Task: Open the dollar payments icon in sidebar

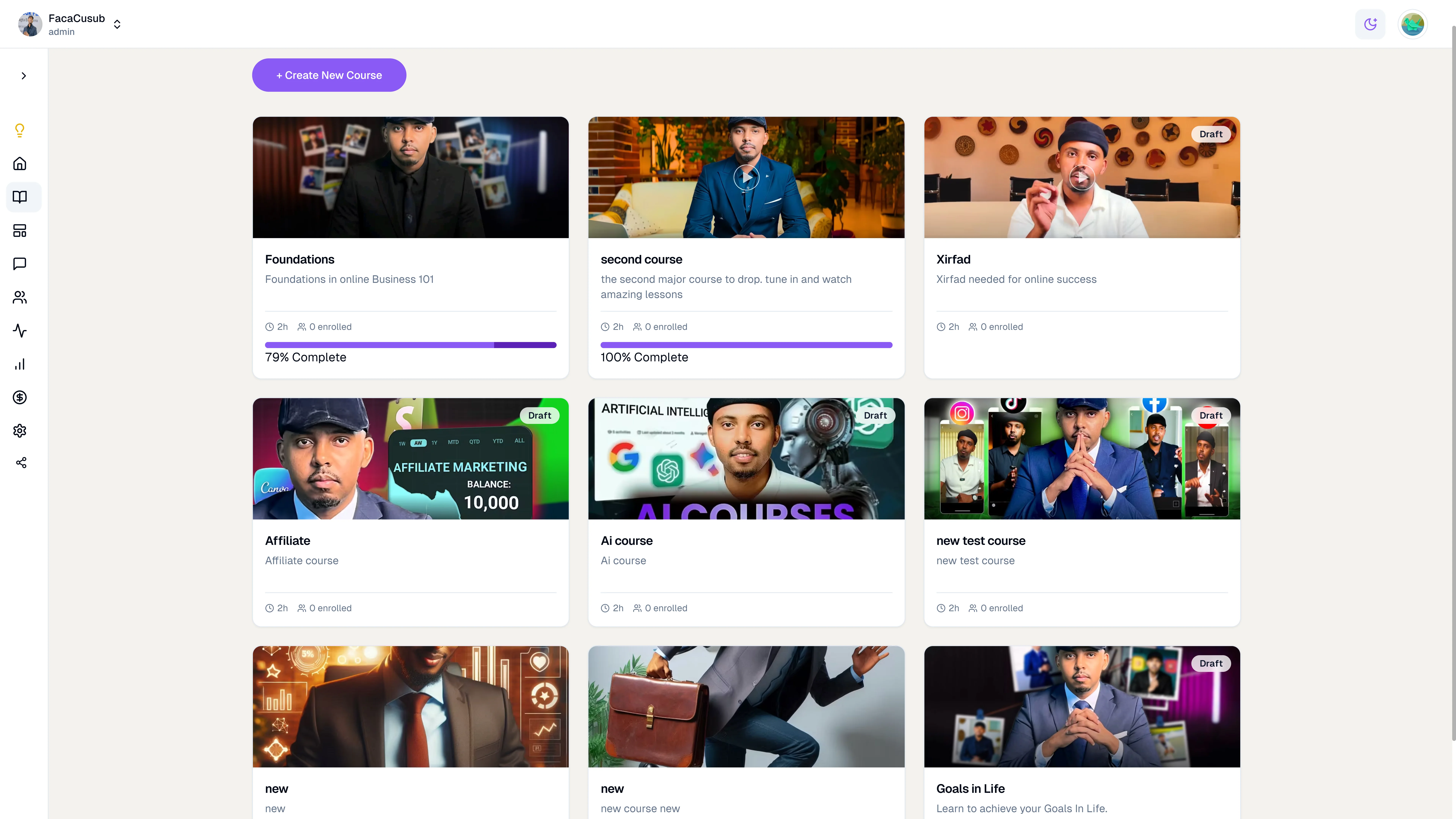Action: [20, 397]
